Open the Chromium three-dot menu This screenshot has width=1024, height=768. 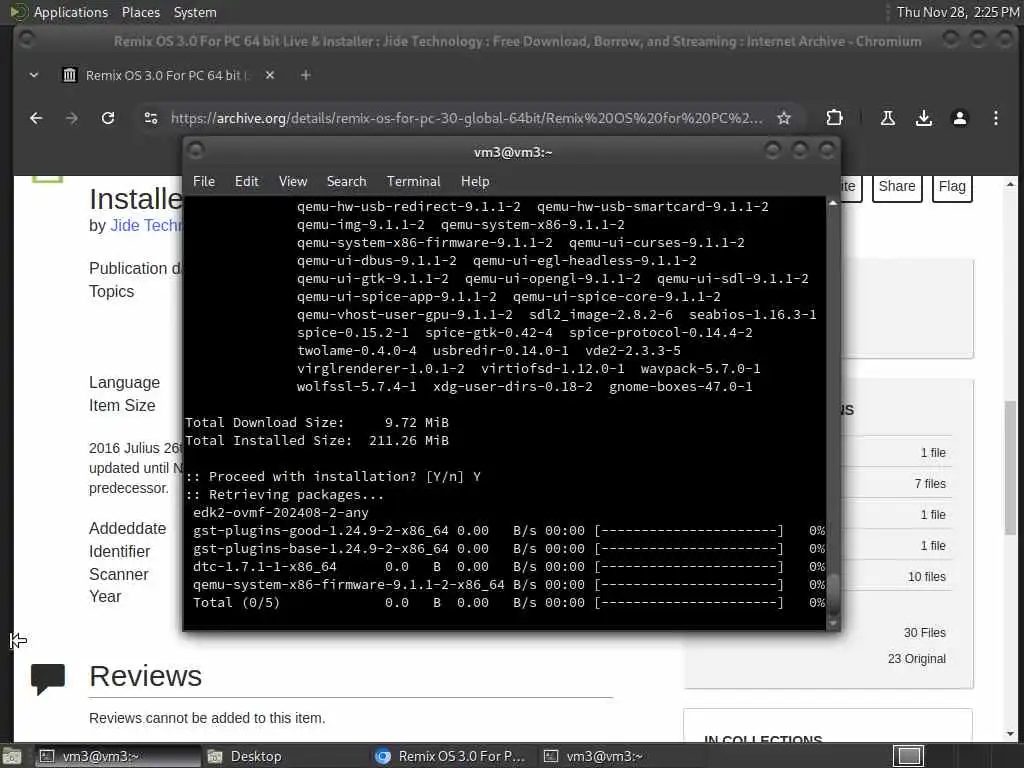995,118
